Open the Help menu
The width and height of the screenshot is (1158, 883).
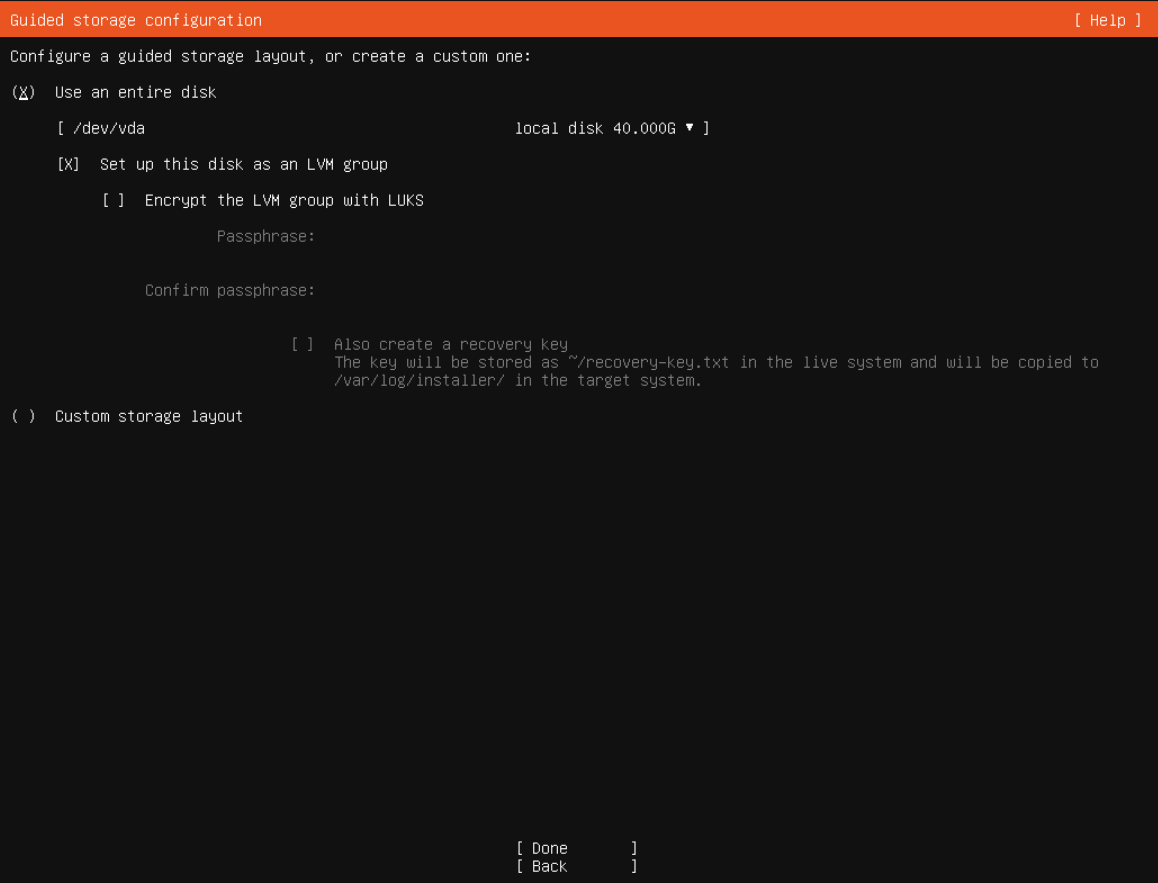click(x=1107, y=20)
